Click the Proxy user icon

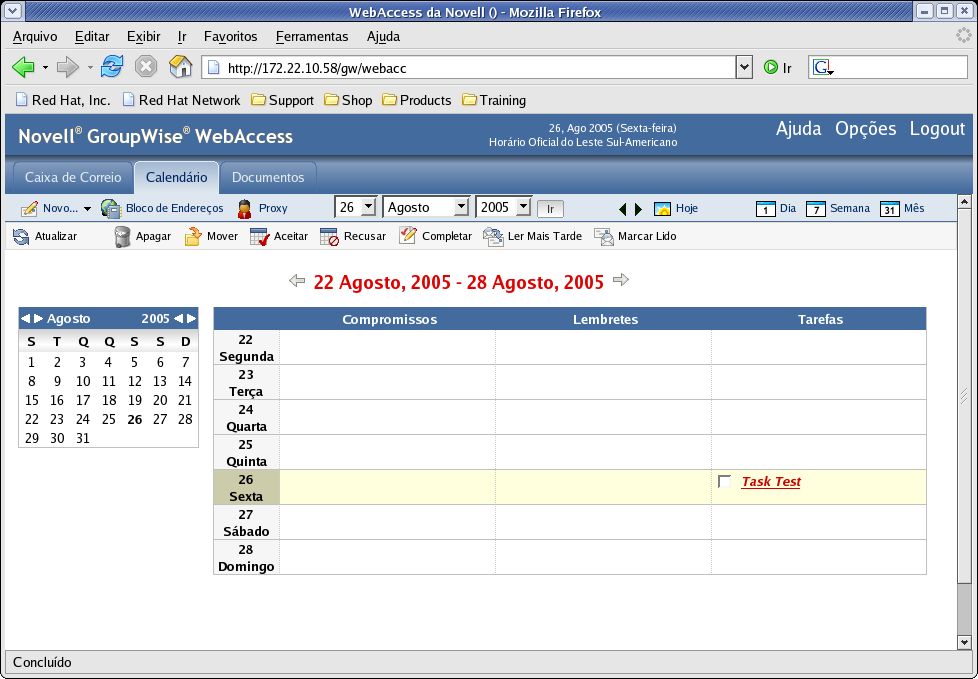coord(244,209)
